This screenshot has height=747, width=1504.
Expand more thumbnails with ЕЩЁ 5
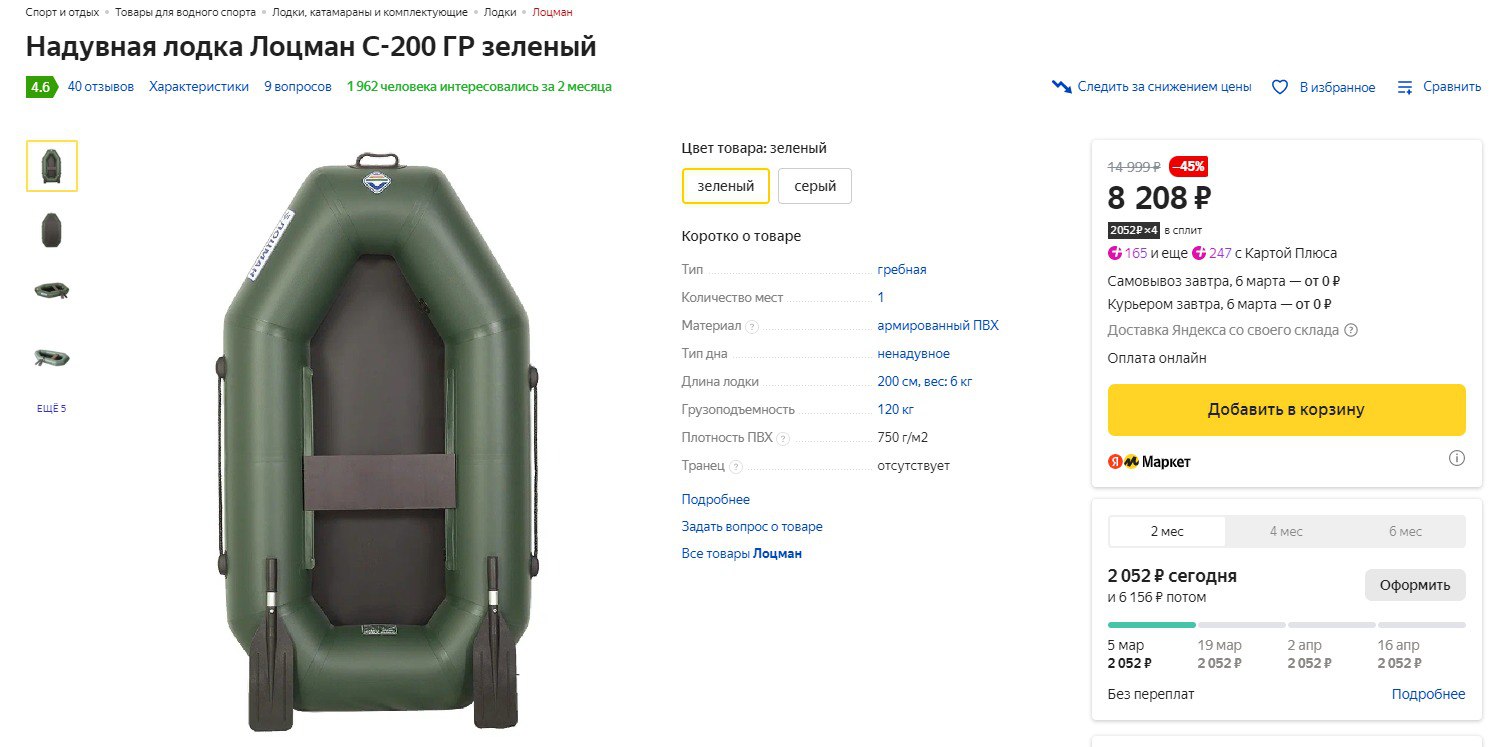click(x=51, y=409)
